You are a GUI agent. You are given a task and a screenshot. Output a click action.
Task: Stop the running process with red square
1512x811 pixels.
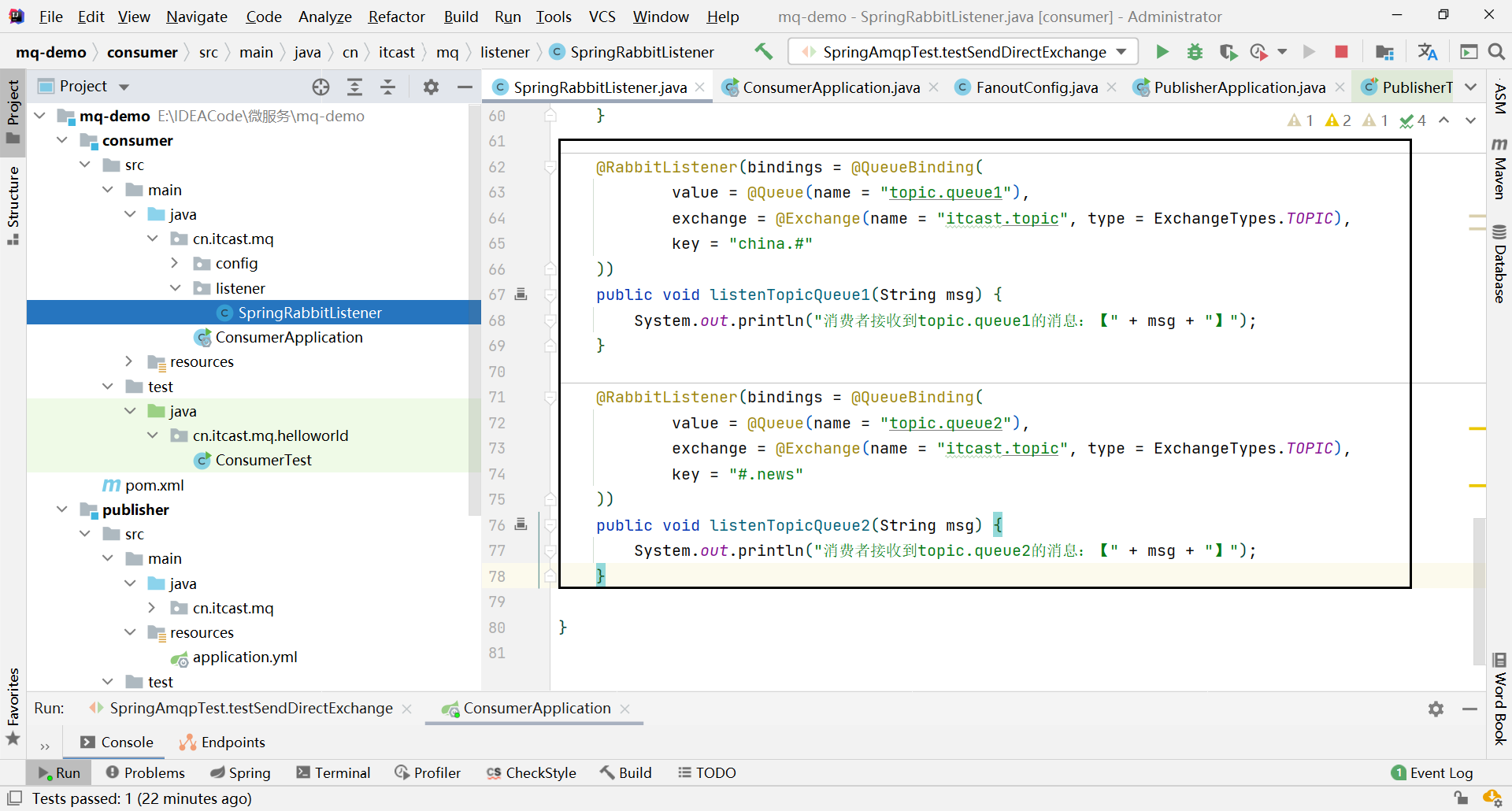point(1341,52)
